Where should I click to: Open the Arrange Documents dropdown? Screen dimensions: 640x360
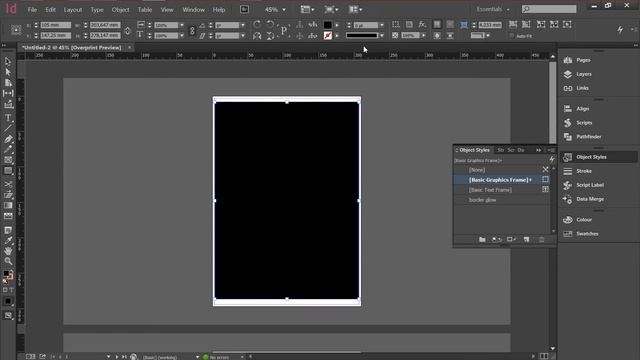(x=356, y=9)
